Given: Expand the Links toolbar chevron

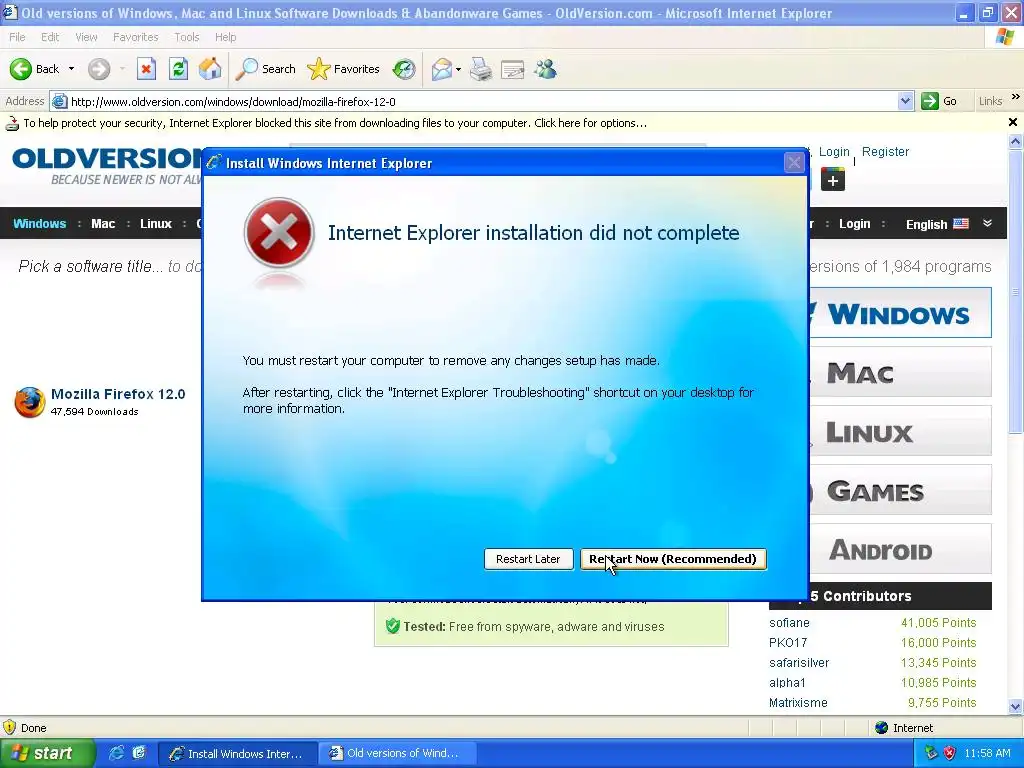Looking at the screenshot, I should [1016, 97].
